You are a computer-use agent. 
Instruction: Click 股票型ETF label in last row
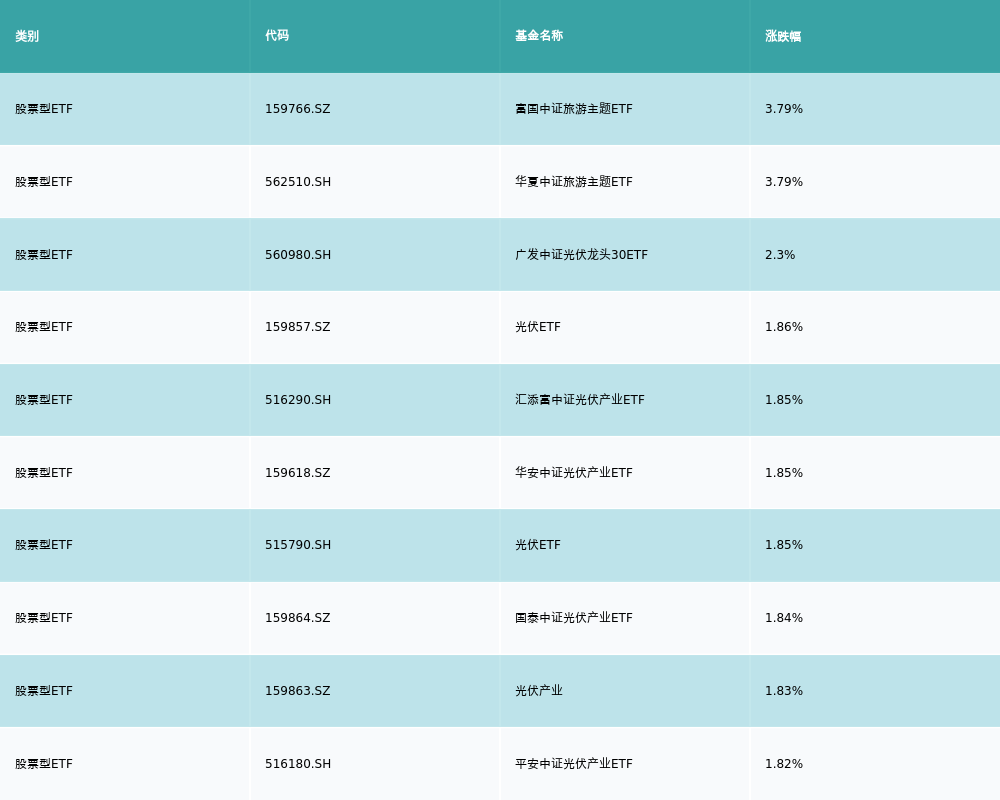(43, 763)
